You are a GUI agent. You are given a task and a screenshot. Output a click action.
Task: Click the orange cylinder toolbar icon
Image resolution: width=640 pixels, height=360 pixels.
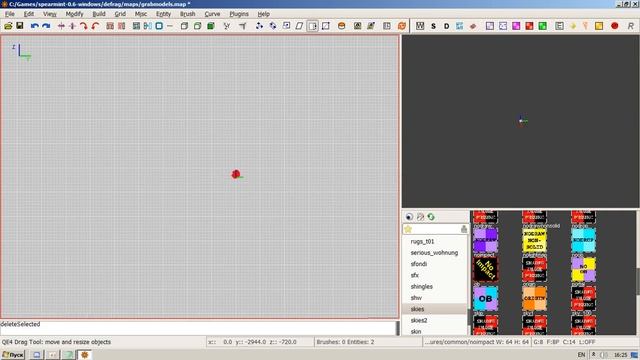pos(342,26)
